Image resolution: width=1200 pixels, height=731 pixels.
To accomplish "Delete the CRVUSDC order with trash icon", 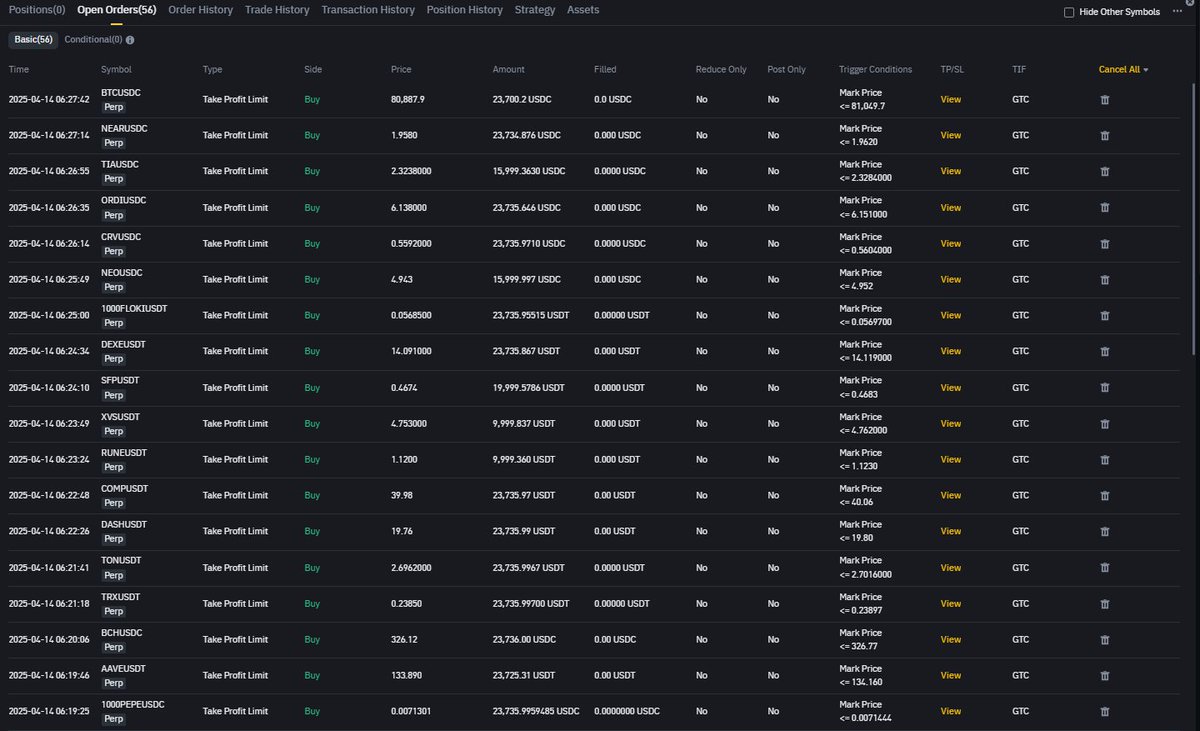I will pos(1105,244).
